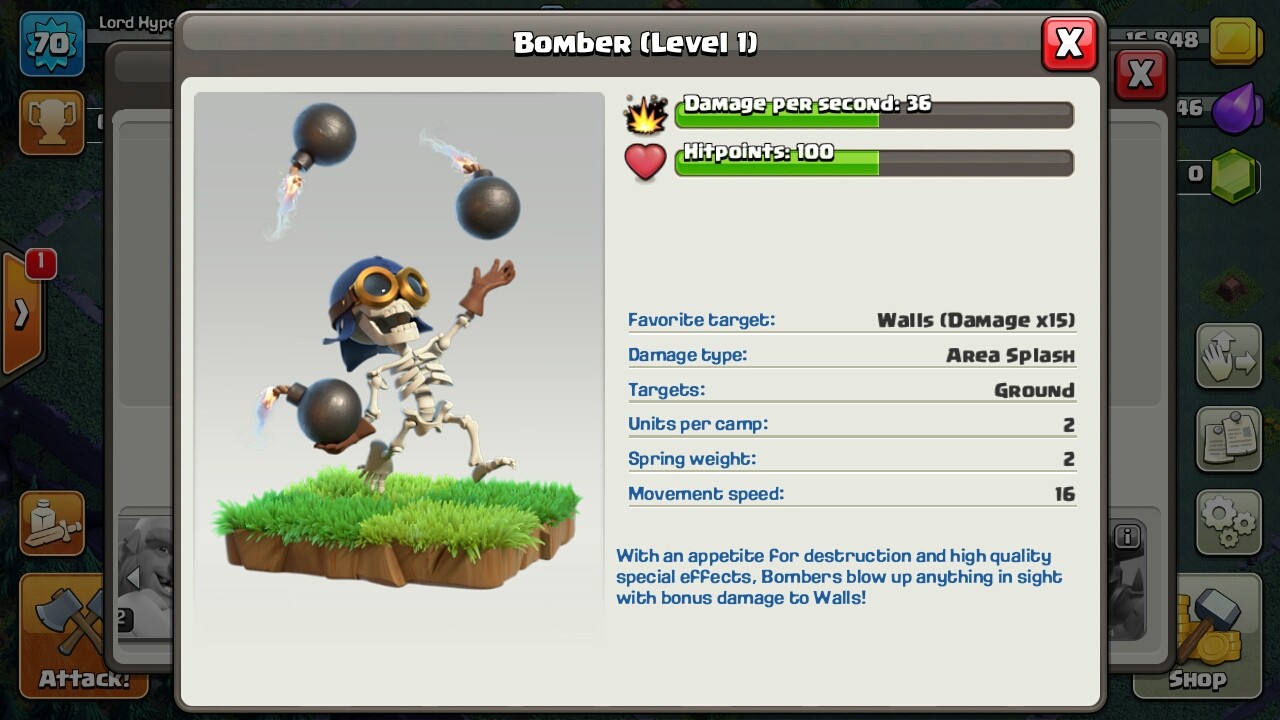Click the Hitpoints progress bar

tap(874, 161)
